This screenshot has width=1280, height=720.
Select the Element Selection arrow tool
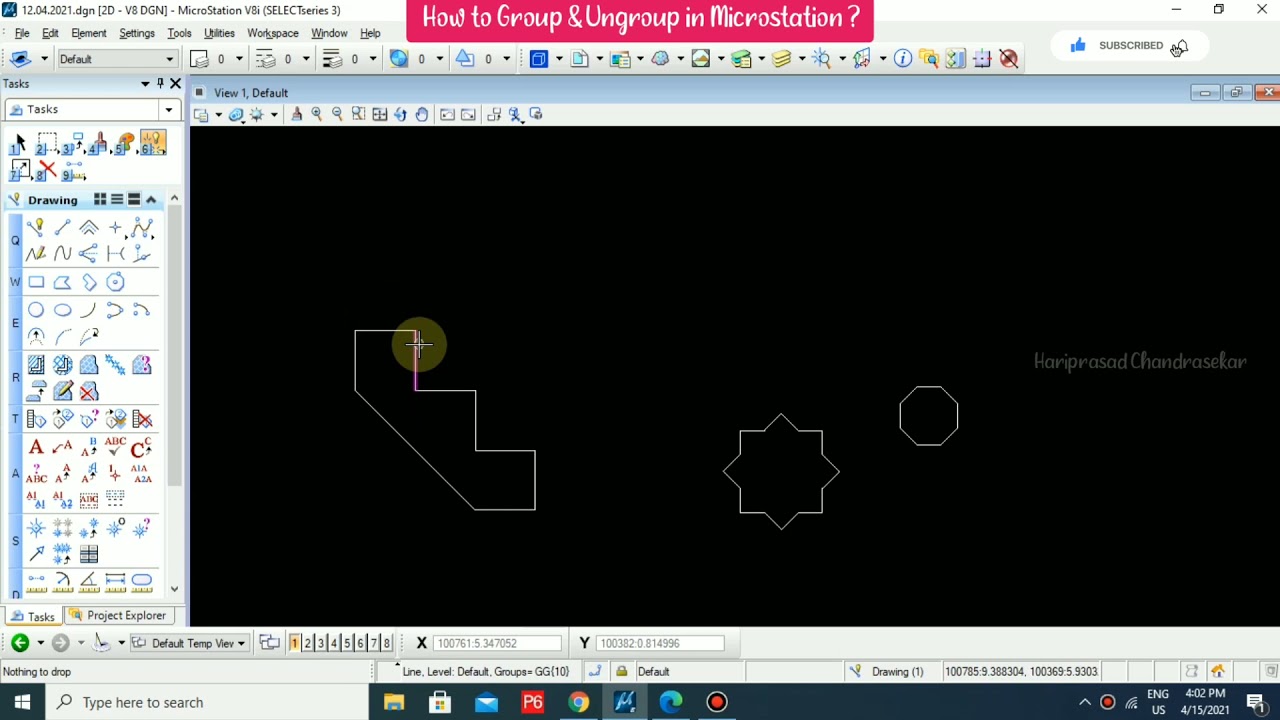pyautogui.click(x=19, y=145)
